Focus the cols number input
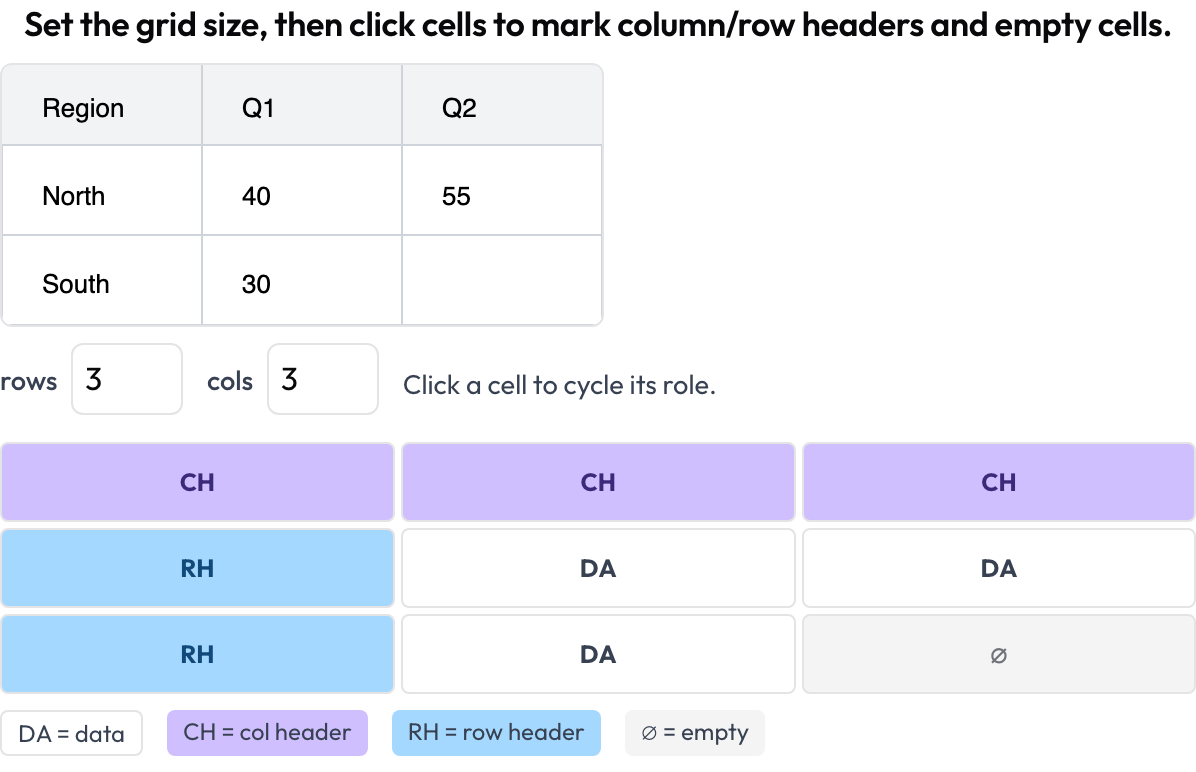This screenshot has height=772, width=1196. (x=323, y=379)
